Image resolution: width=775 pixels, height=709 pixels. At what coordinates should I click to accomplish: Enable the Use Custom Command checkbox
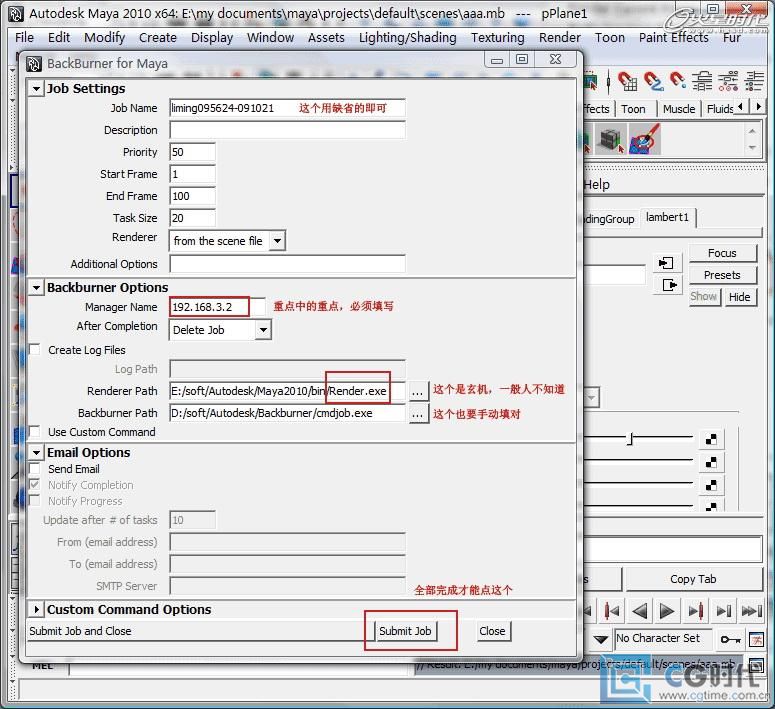pos(35,432)
